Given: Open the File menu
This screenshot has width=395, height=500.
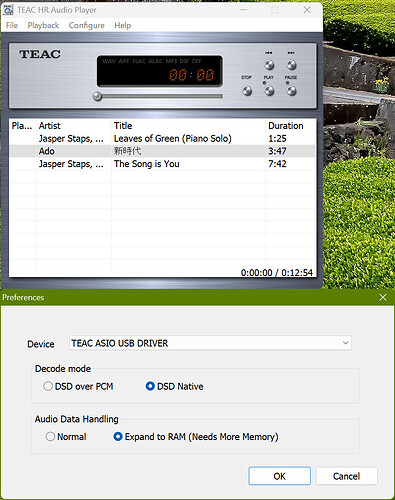Looking at the screenshot, I should [x=12, y=25].
